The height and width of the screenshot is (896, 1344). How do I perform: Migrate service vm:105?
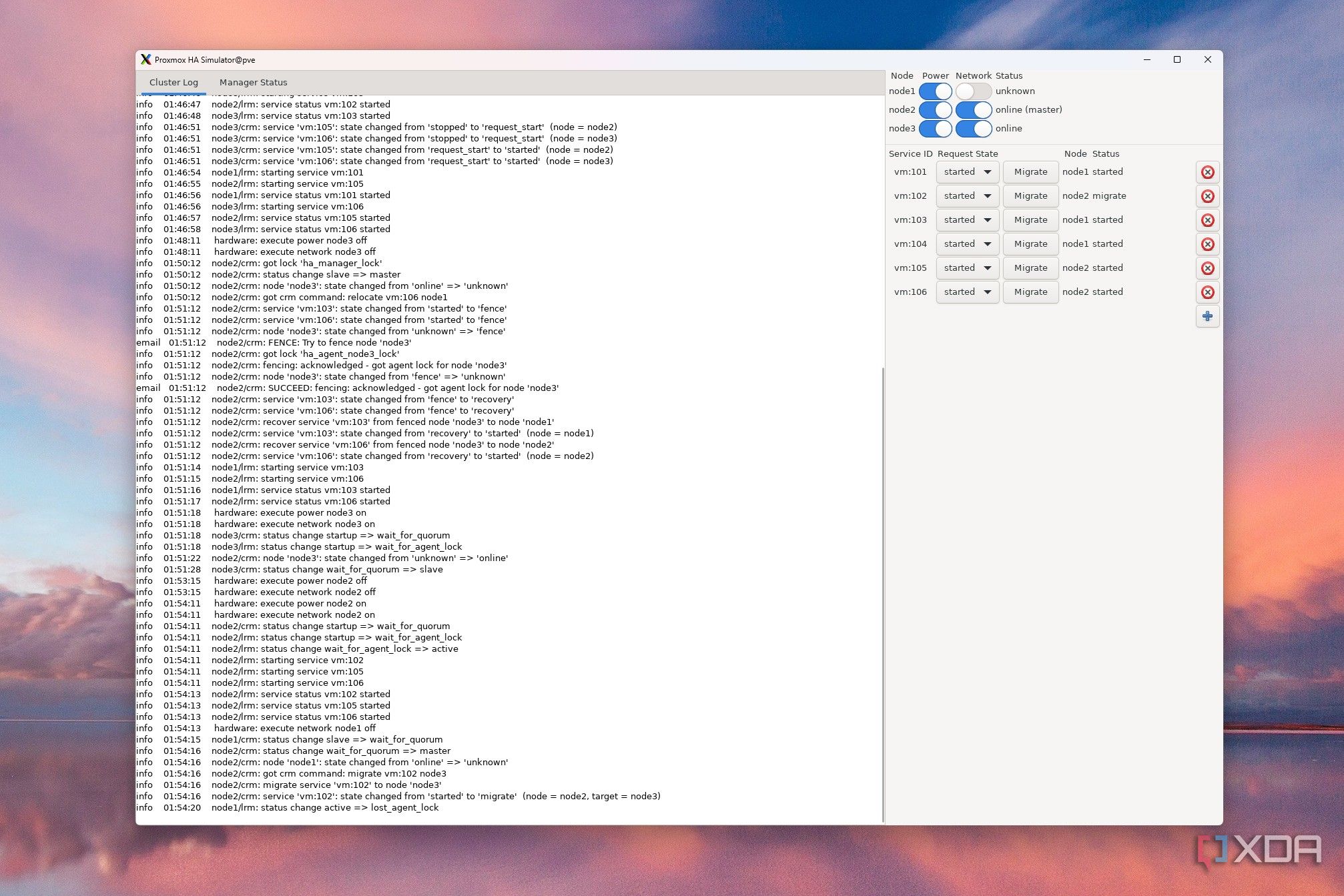point(1030,268)
